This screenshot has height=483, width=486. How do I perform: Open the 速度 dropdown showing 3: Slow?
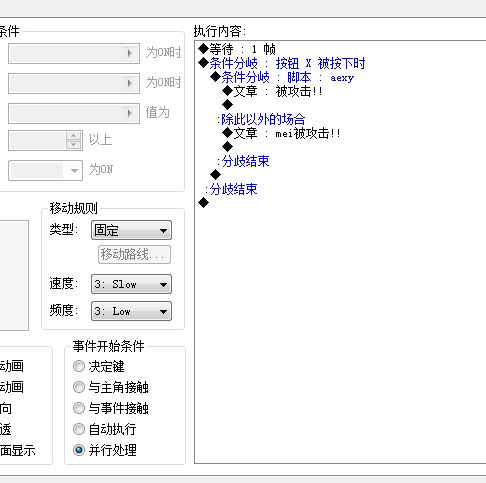tap(131, 284)
